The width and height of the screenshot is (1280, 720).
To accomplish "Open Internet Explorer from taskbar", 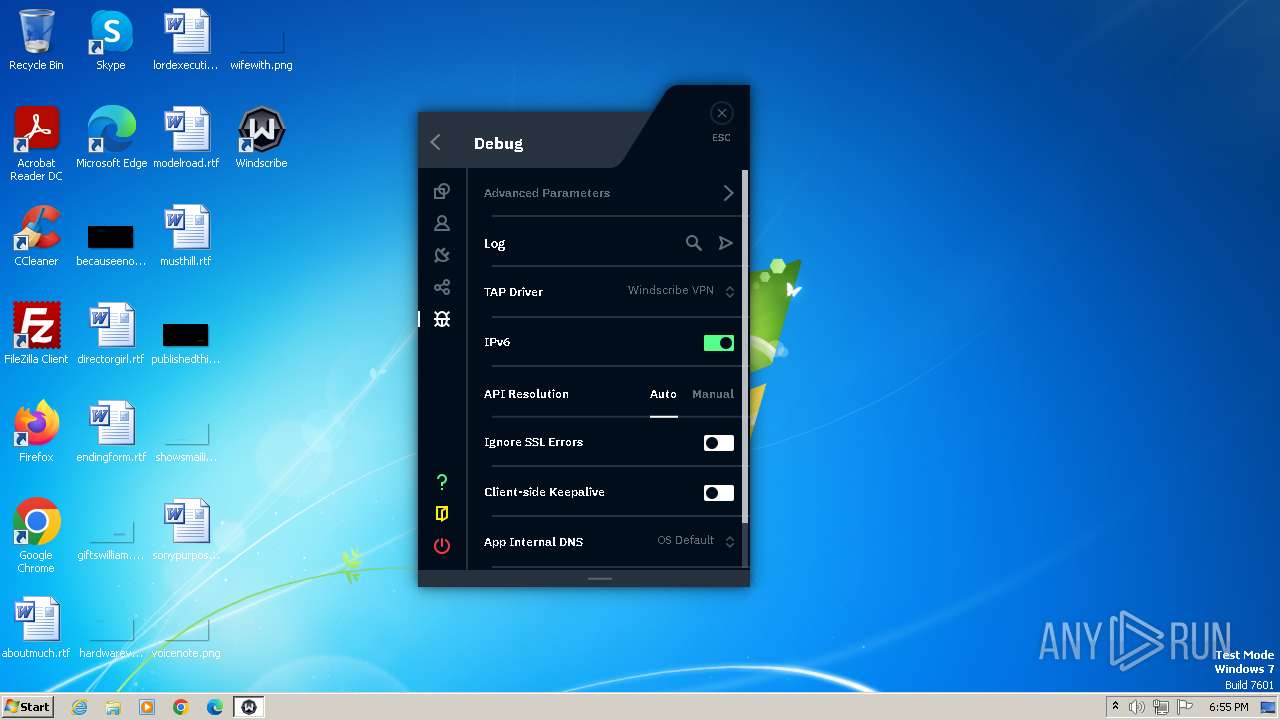I will tap(80, 707).
